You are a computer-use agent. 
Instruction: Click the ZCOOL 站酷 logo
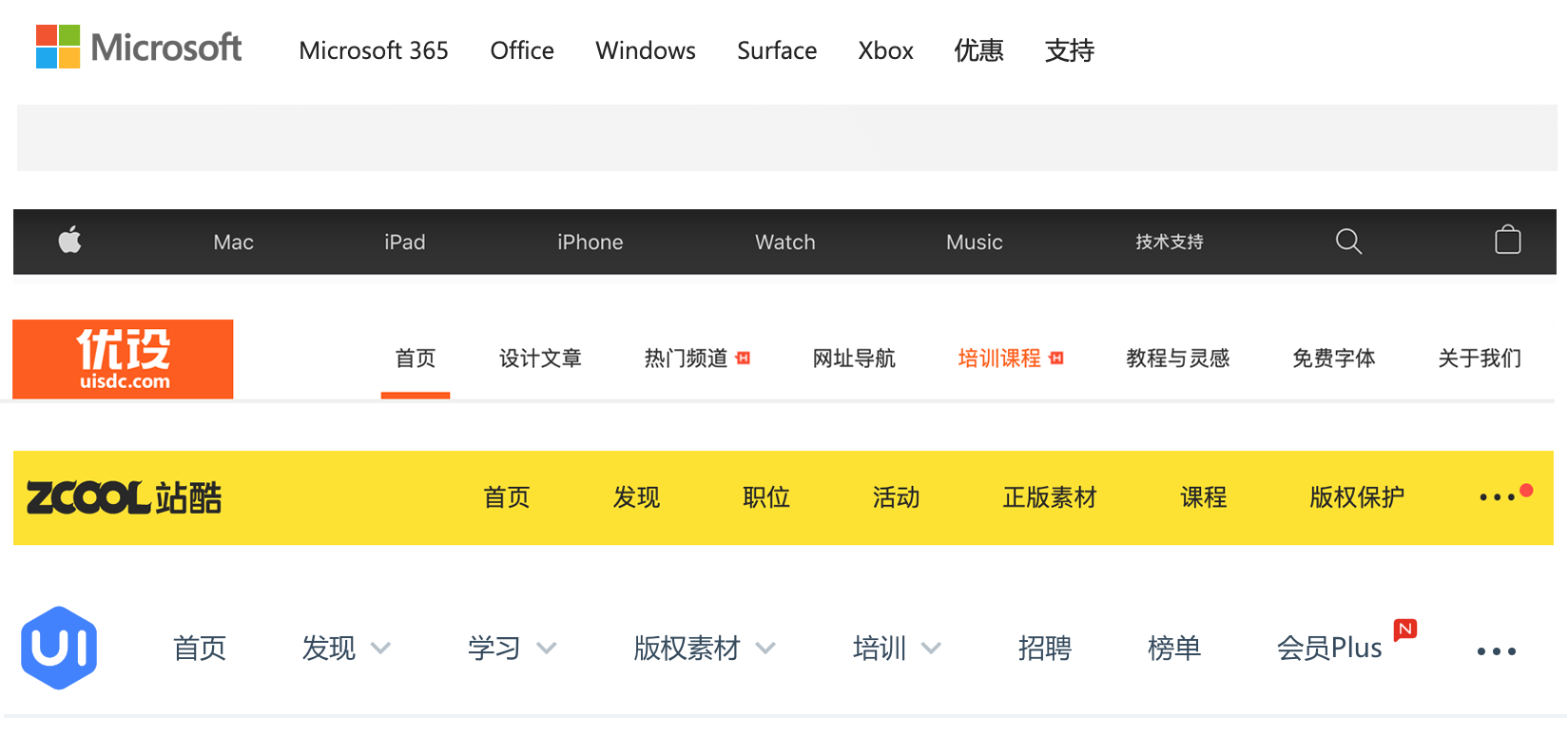click(124, 497)
